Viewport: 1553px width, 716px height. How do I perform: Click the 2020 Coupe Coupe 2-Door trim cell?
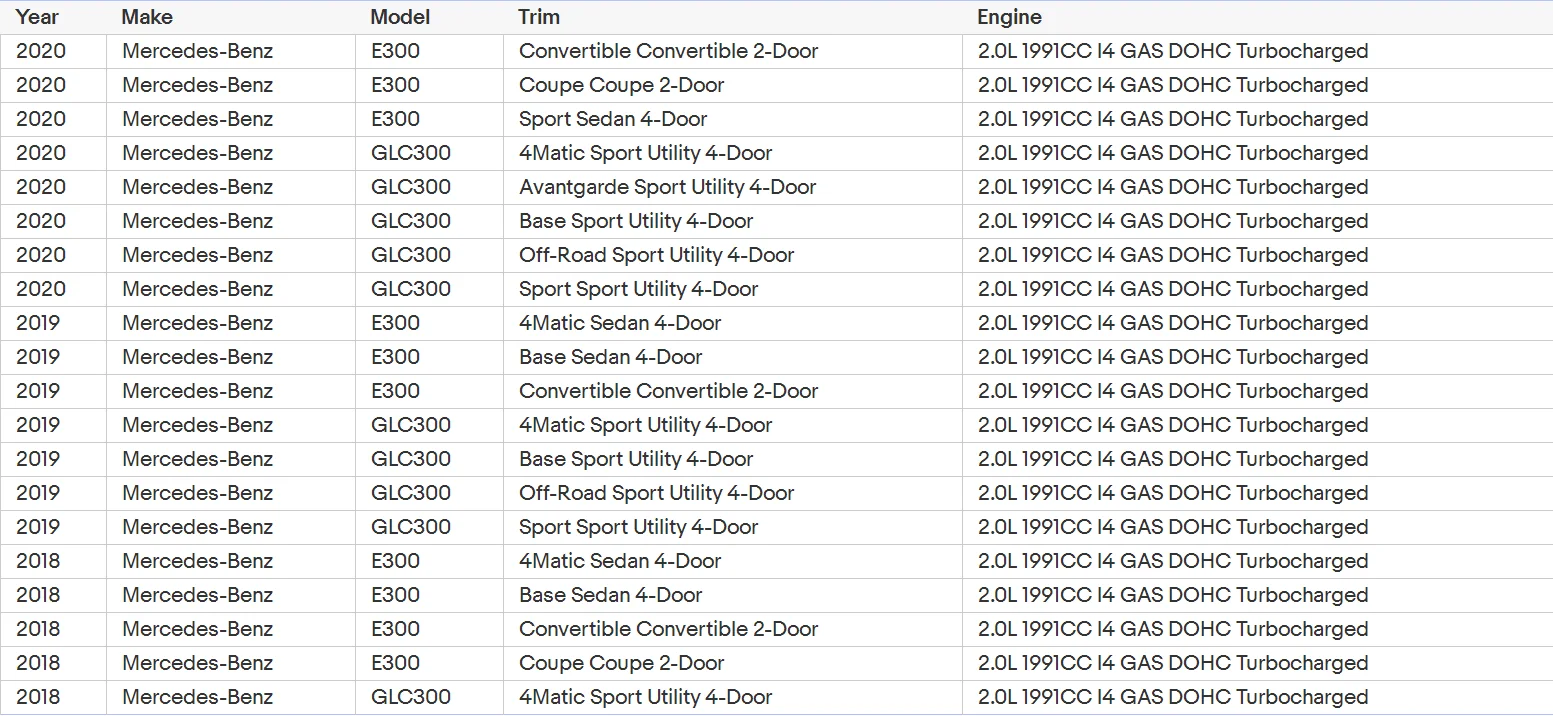(x=621, y=85)
